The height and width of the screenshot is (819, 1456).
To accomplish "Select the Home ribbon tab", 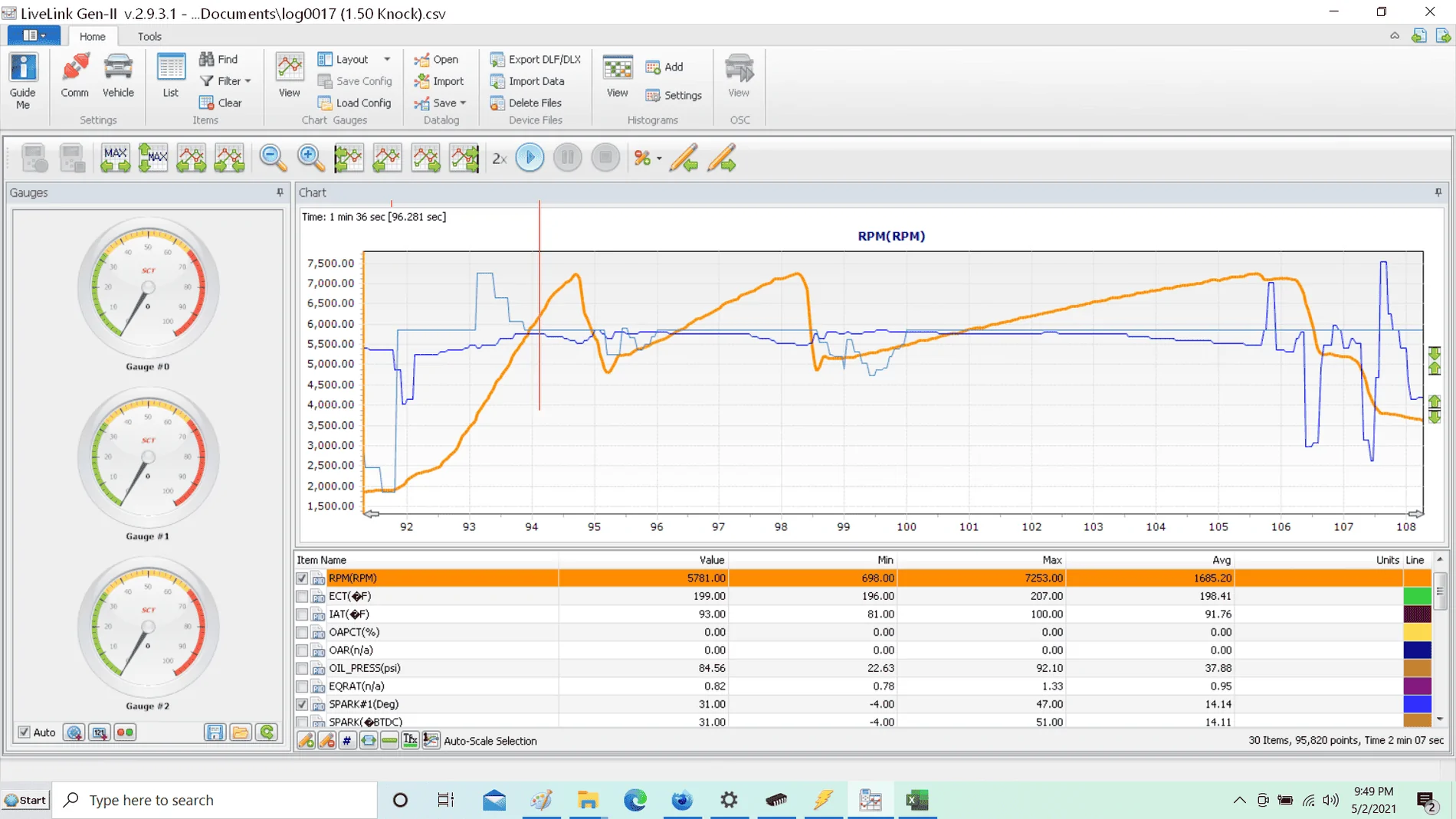I will point(92,36).
